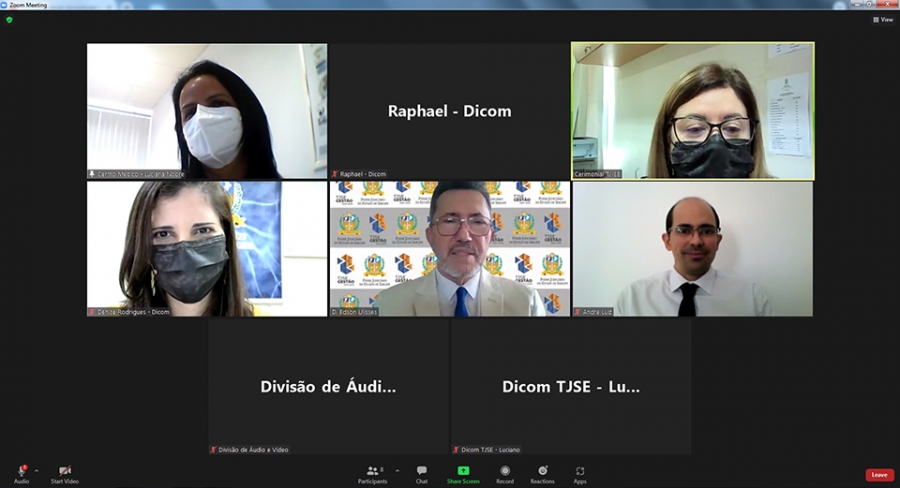The image size is (900, 488).
Task: Click the highlighted Cerimonial TJSE video tile
Action: pos(692,111)
